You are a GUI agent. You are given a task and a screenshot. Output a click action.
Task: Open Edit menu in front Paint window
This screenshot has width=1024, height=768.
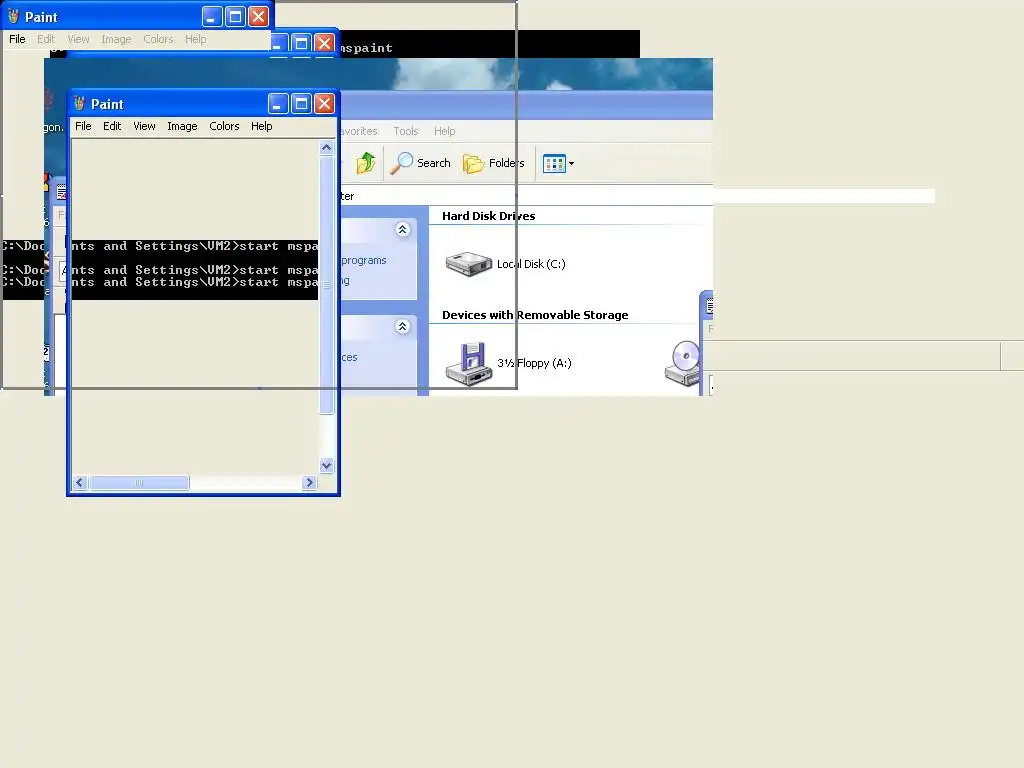point(112,126)
